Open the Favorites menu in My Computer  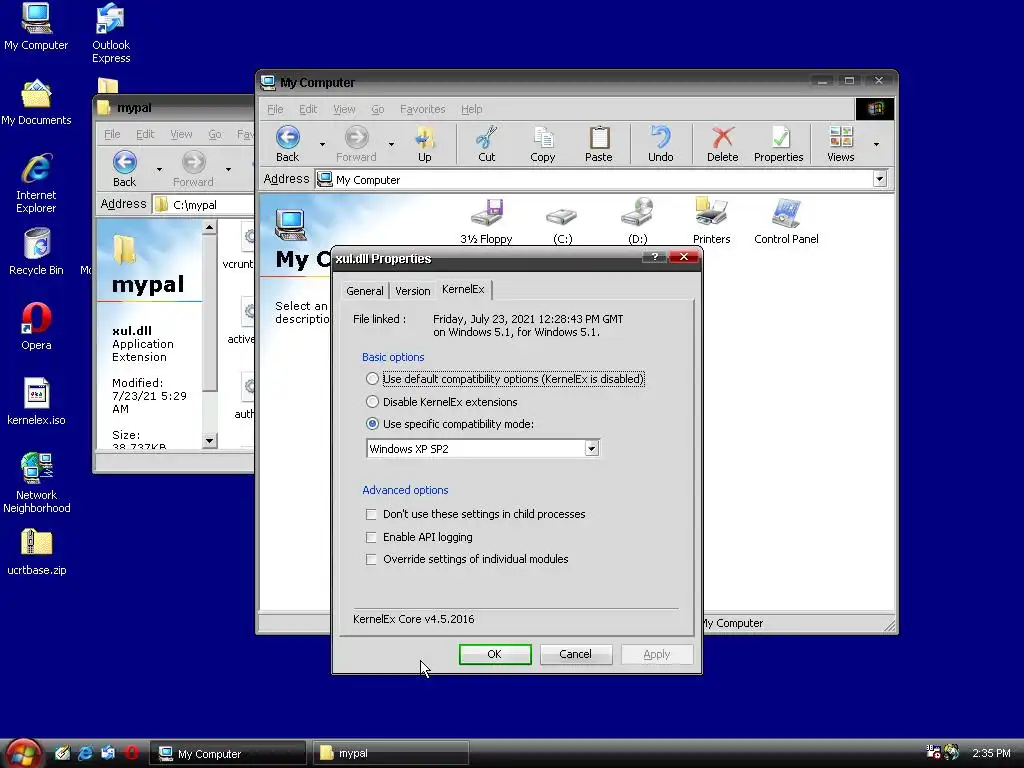click(x=423, y=109)
